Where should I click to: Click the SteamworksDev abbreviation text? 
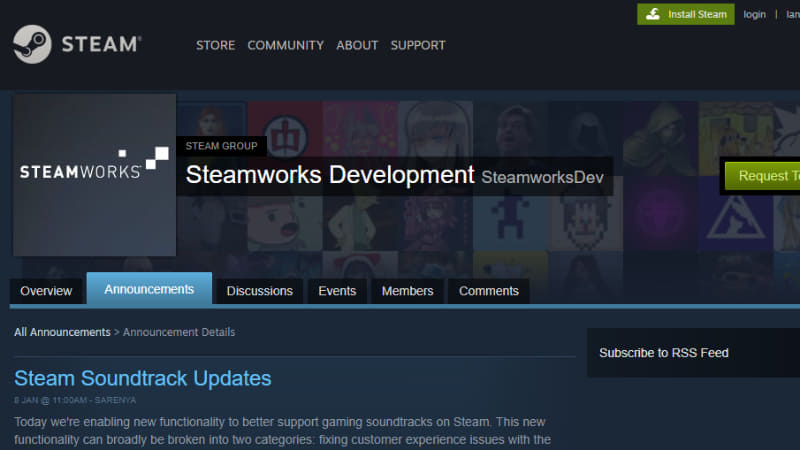542,178
